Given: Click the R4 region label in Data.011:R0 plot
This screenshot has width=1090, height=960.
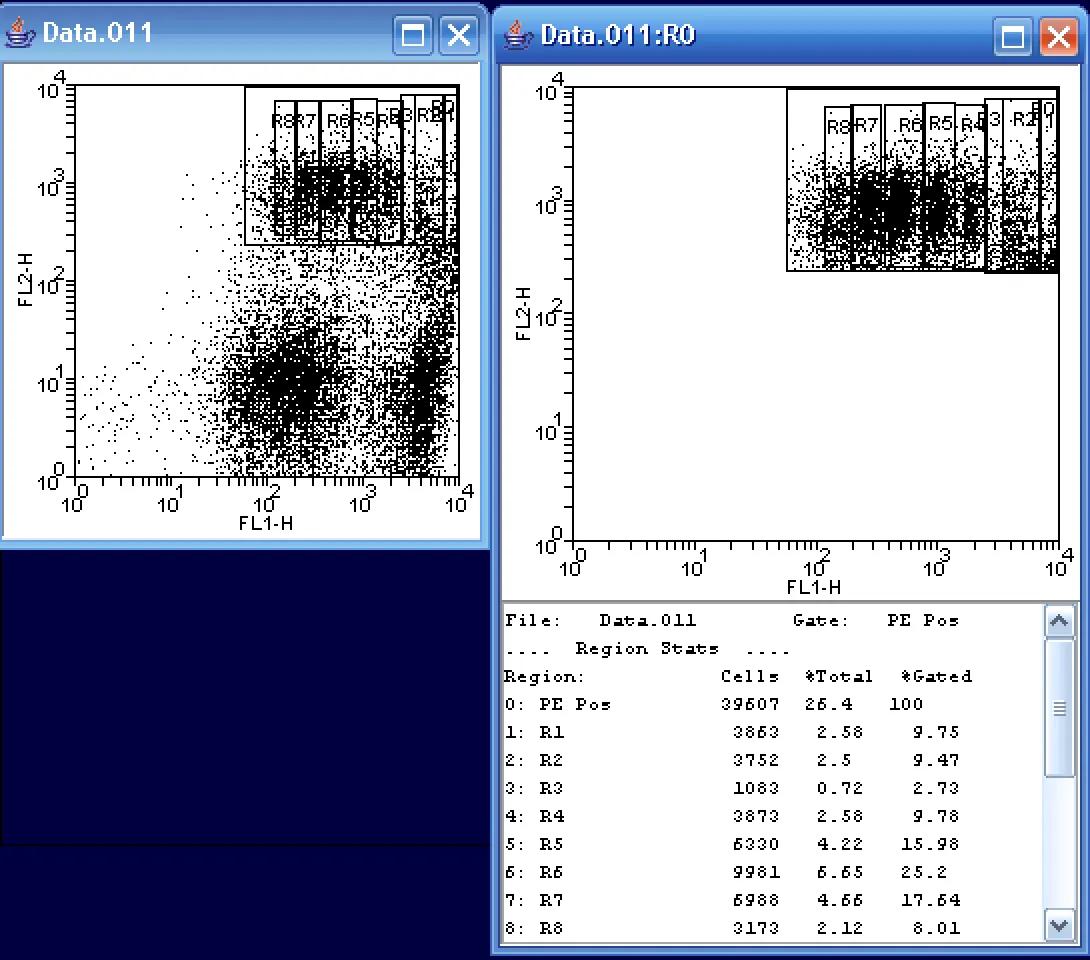Looking at the screenshot, I should [972, 125].
